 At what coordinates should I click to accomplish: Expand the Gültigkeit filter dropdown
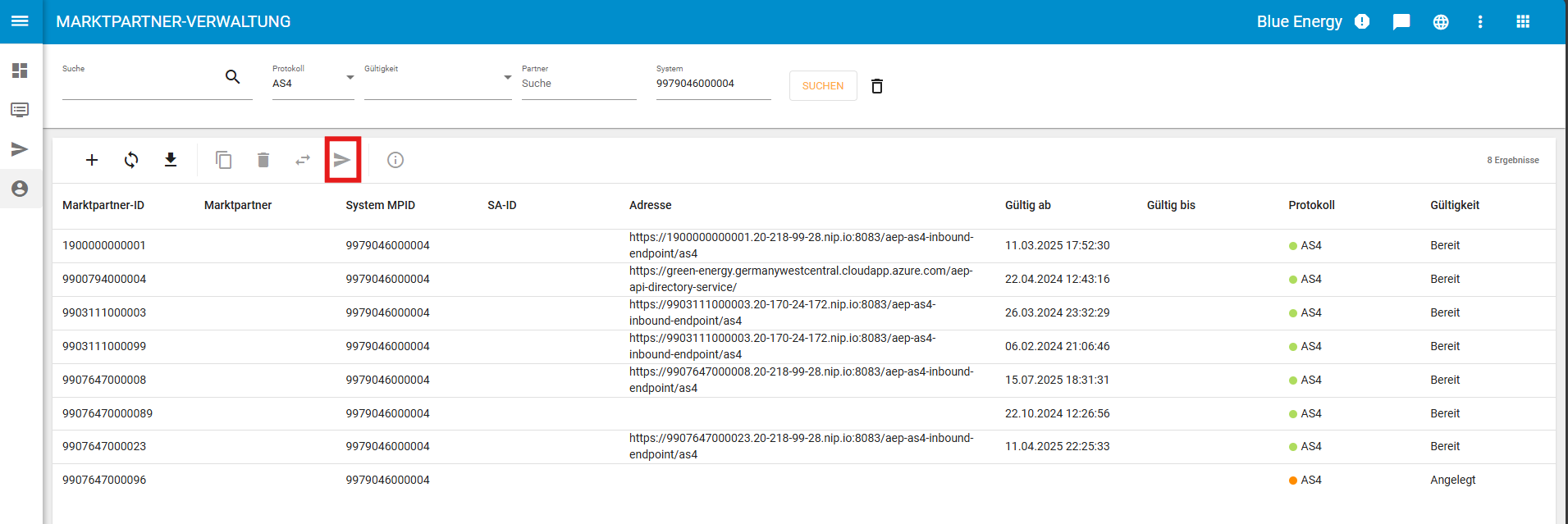tap(507, 78)
